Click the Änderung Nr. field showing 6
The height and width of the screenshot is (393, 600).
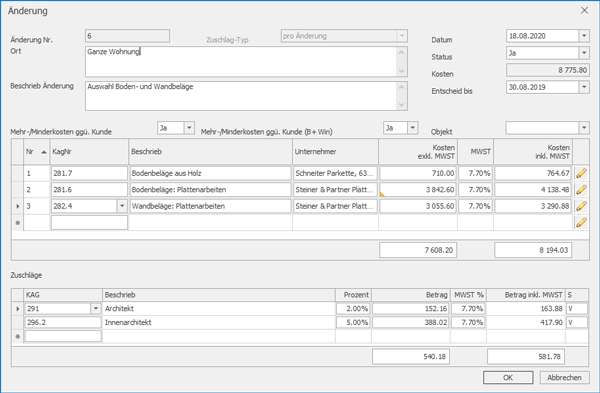pyautogui.click(x=127, y=36)
